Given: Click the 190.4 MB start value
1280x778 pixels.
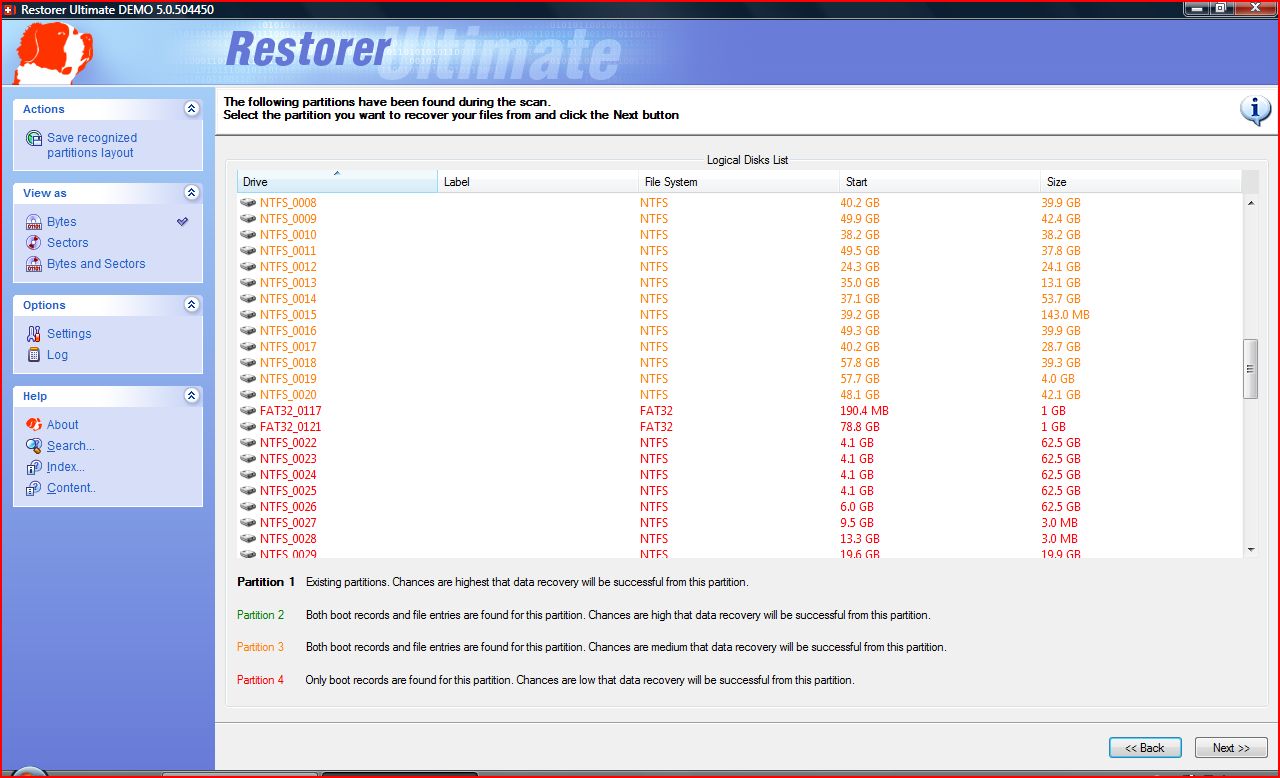Looking at the screenshot, I should [x=864, y=411].
